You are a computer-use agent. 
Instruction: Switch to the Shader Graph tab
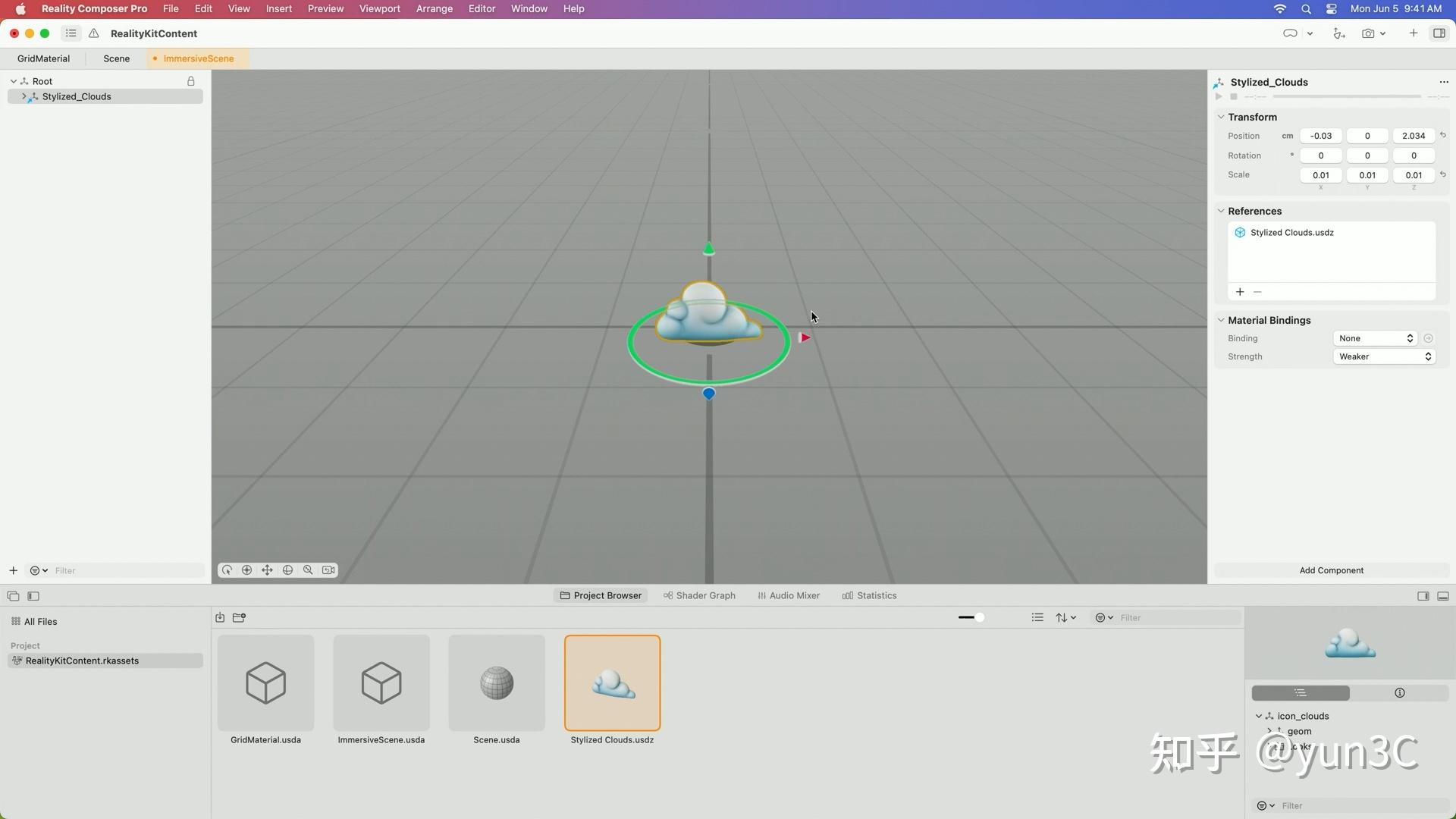click(x=699, y=596)
